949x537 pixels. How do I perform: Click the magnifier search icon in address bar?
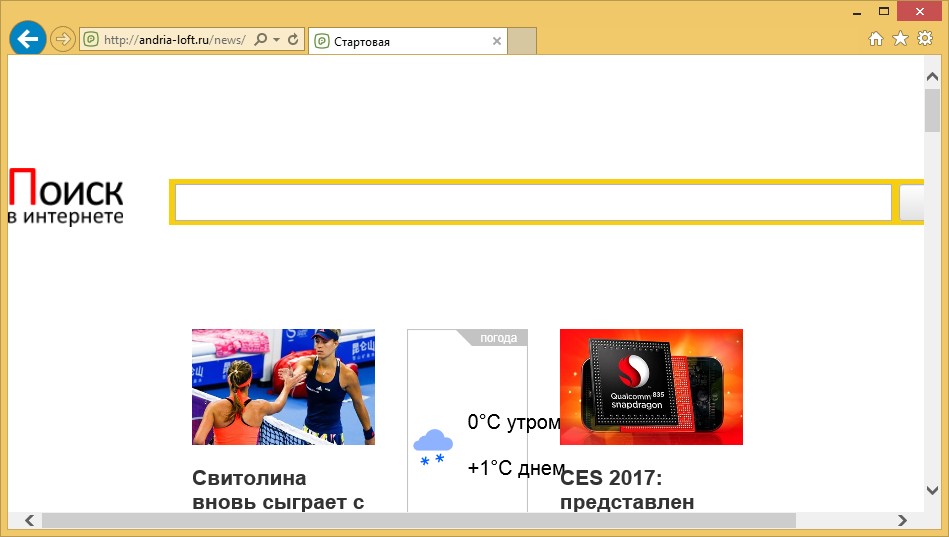coord(261,40)
